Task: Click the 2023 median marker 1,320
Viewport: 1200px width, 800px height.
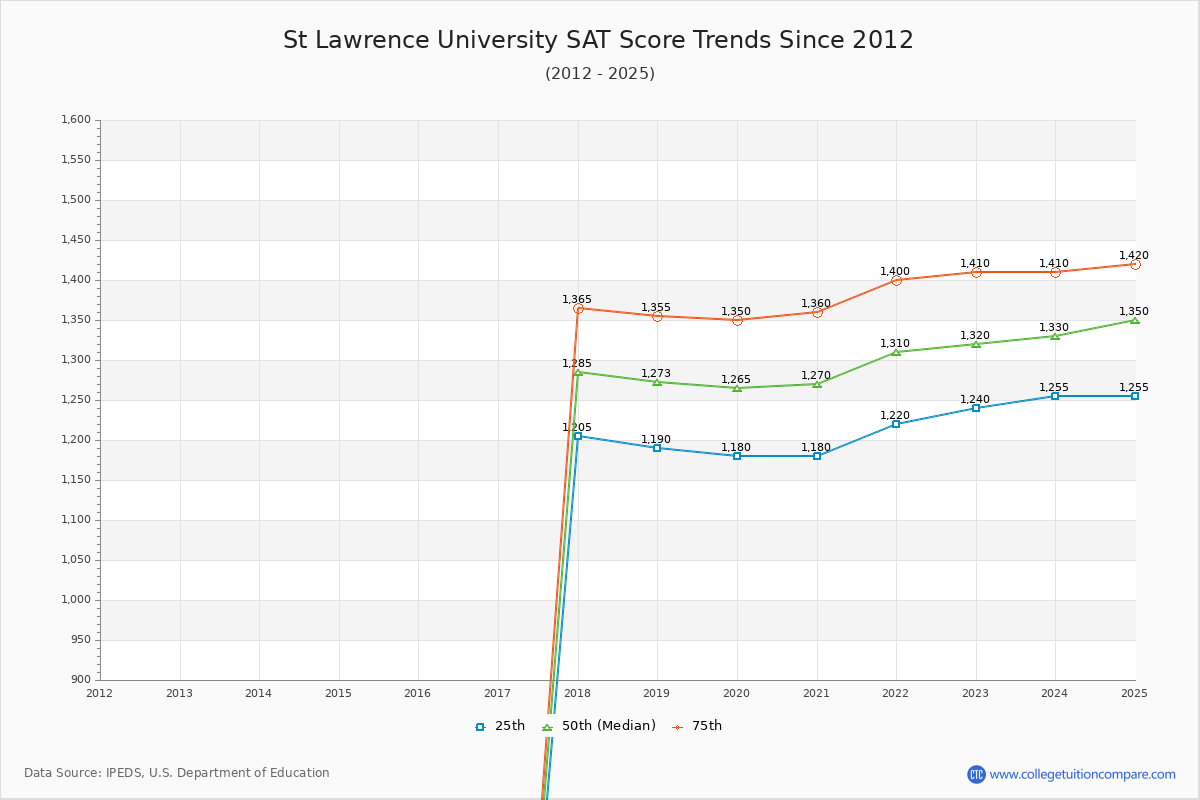Action: (976, 344)
